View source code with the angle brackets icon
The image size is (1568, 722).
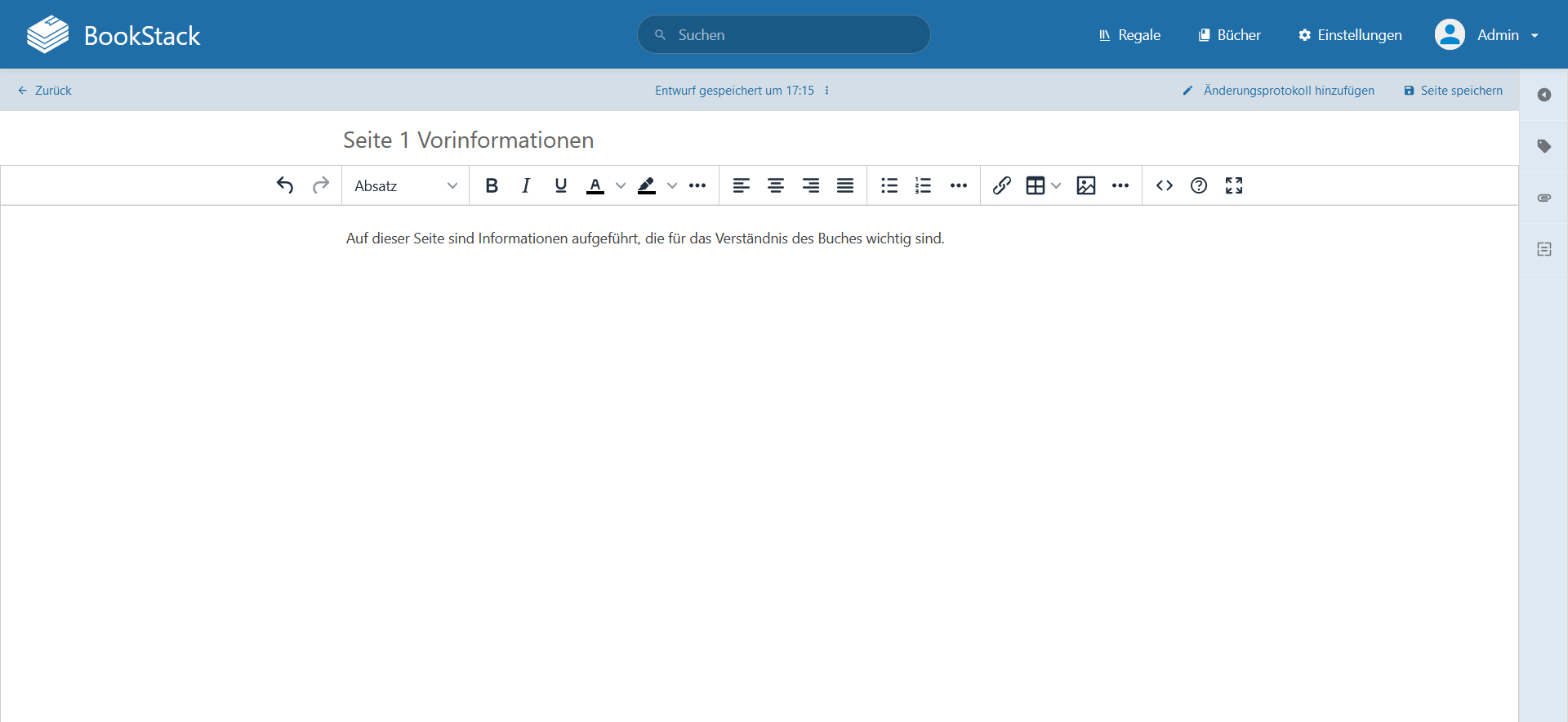1165,185
